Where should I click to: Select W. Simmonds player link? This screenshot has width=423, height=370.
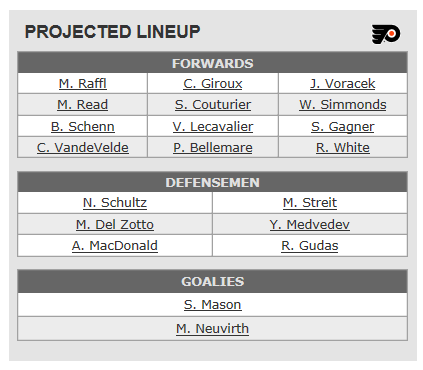[343, 104]
